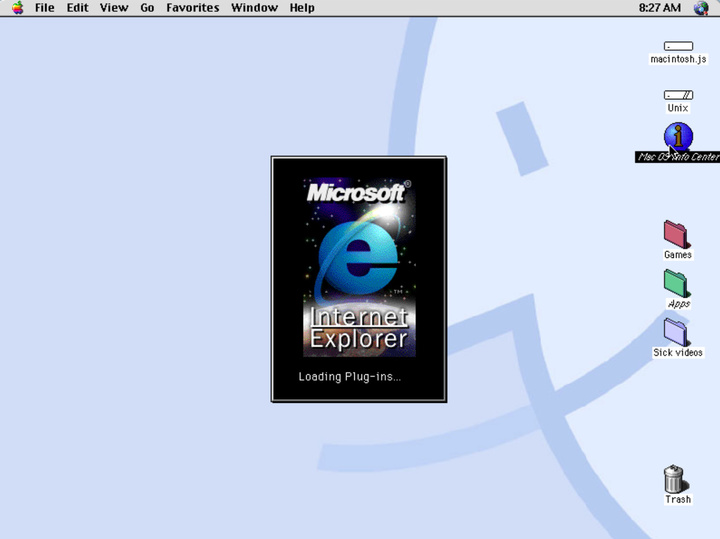Open the File menu
The image size is (720, 539).
45,8
